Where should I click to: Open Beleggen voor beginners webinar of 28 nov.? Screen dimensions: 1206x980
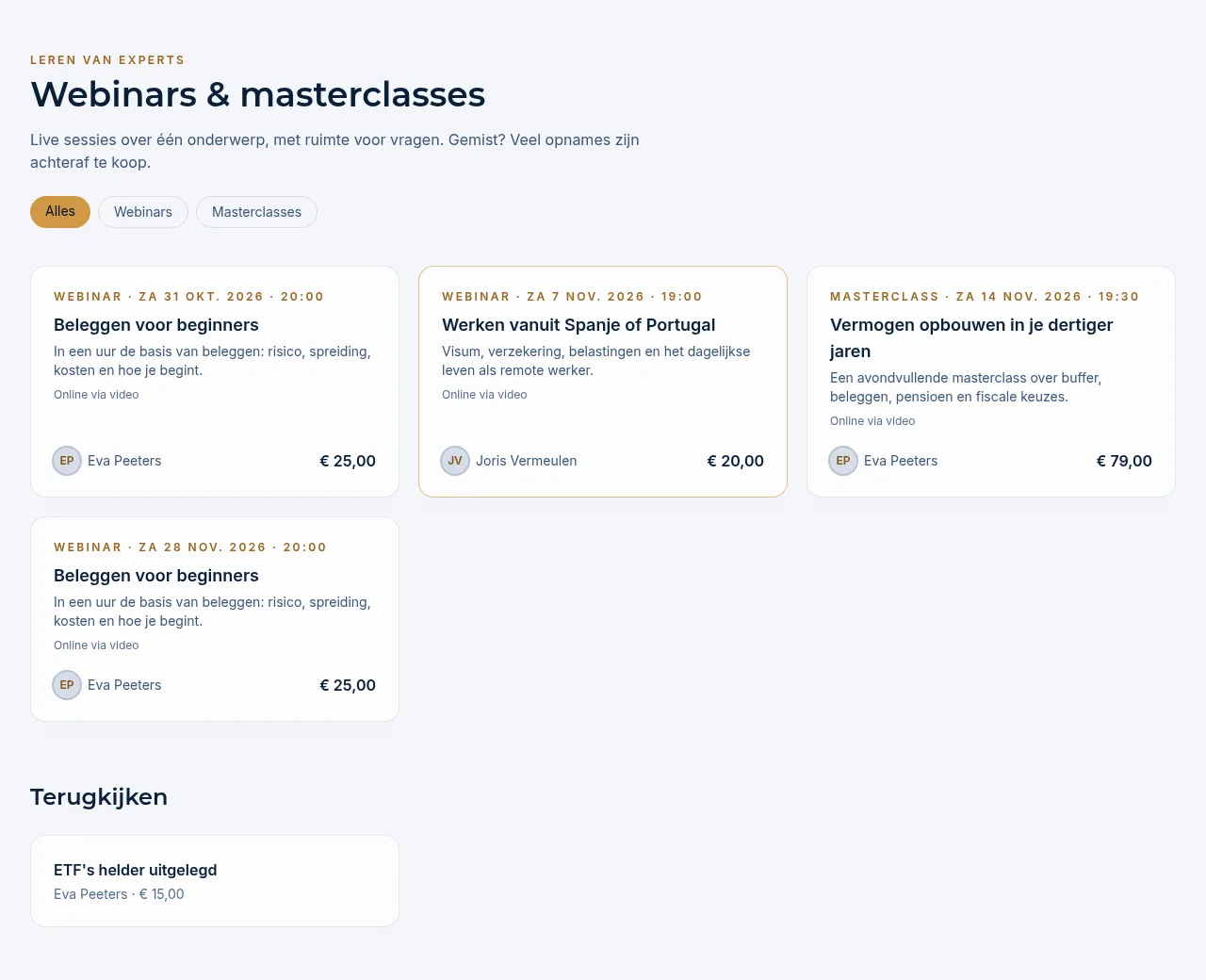pyautogui.click(x=215, y=619)
